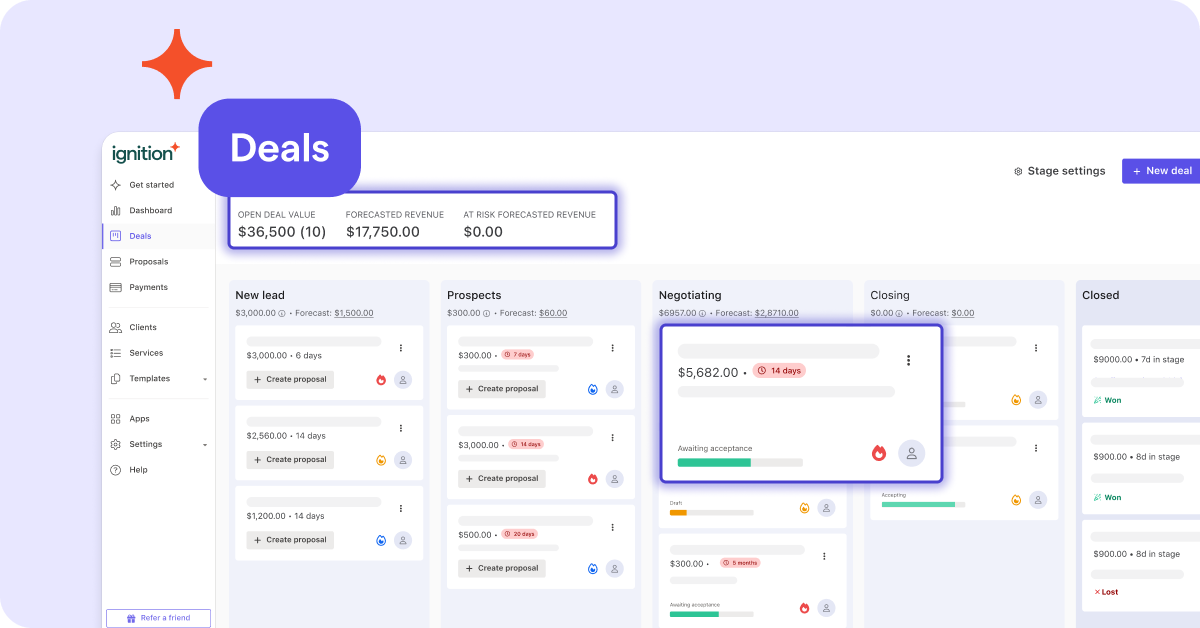Click blue flame icon on $1,200.00 deal

[x=381, y=540]
